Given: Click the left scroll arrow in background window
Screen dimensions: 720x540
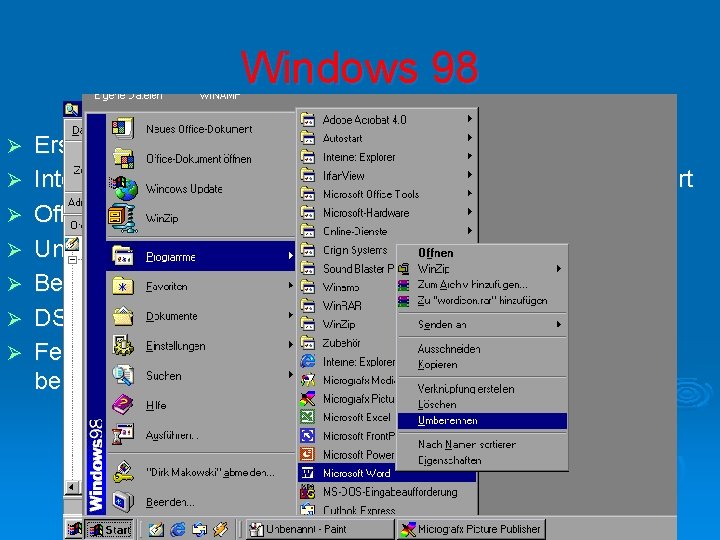Looking at the screenshot, I should (72, 487).
